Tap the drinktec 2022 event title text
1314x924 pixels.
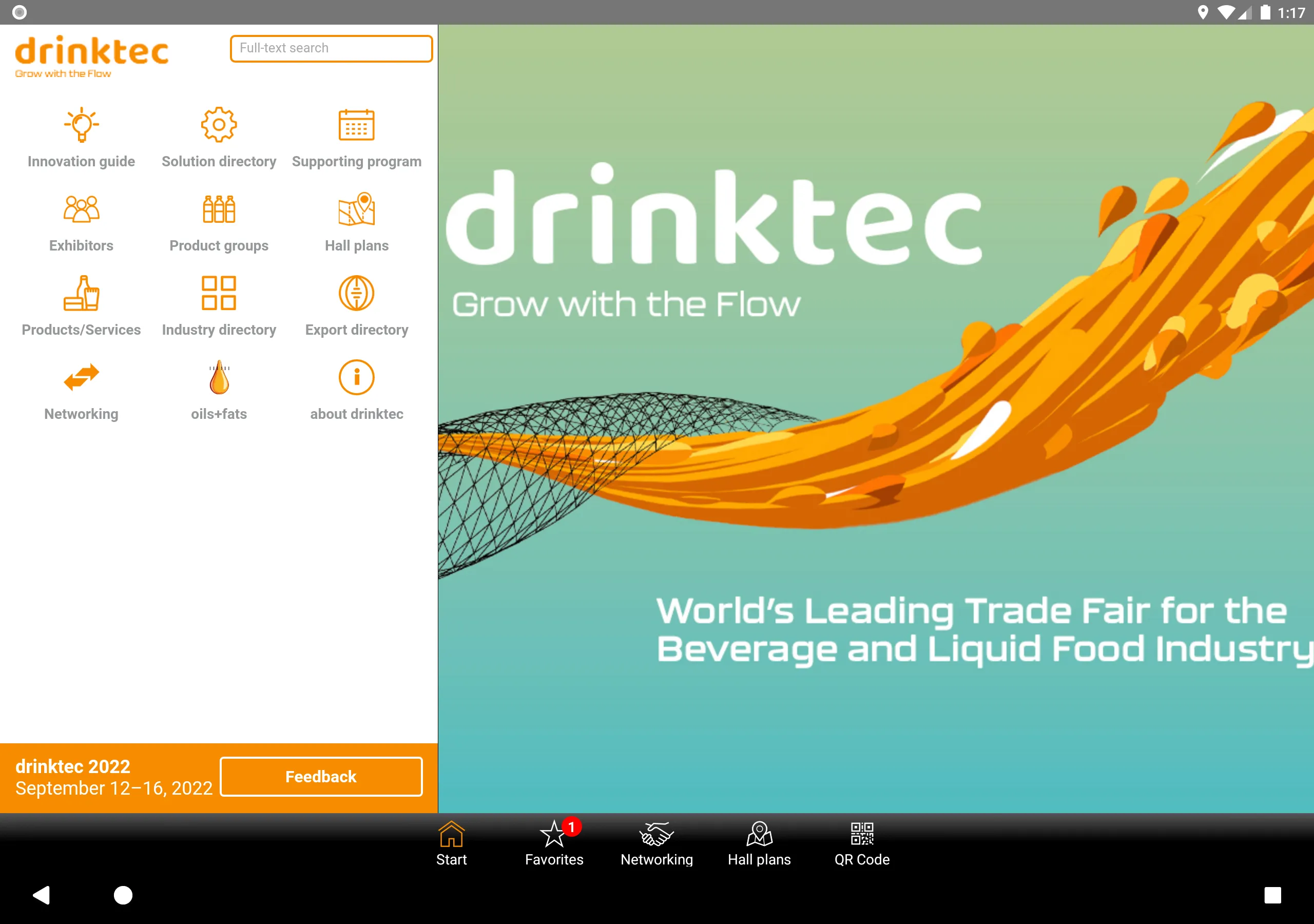pyautogui.click(x=73, y=766)
